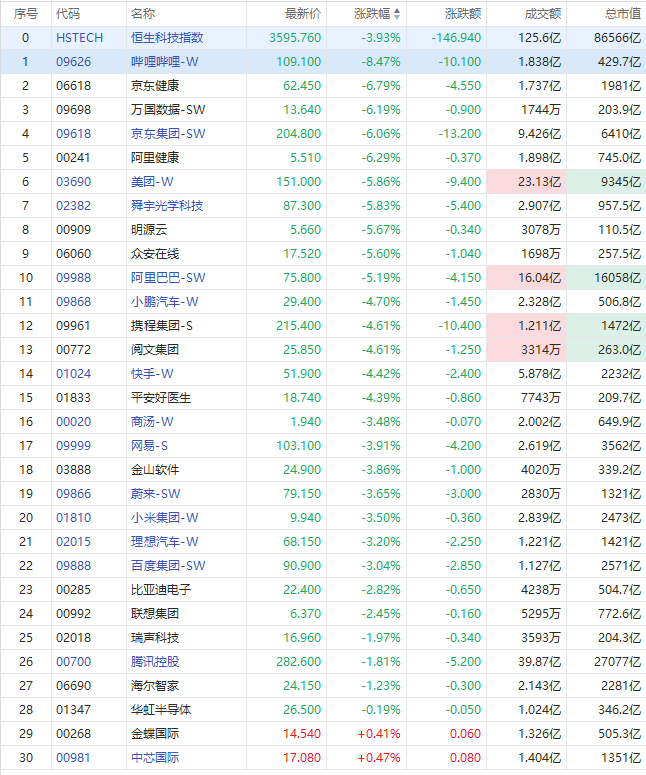This screenshot has height=775, width=646.
Task: Click highlighted 3314万 turnover cell
Action: pos(527,350)
